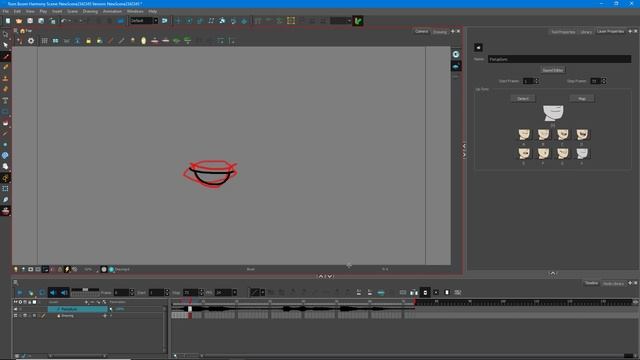Click the Detect lip-sync button
The image size is (640, 360).
pos(523,99)
